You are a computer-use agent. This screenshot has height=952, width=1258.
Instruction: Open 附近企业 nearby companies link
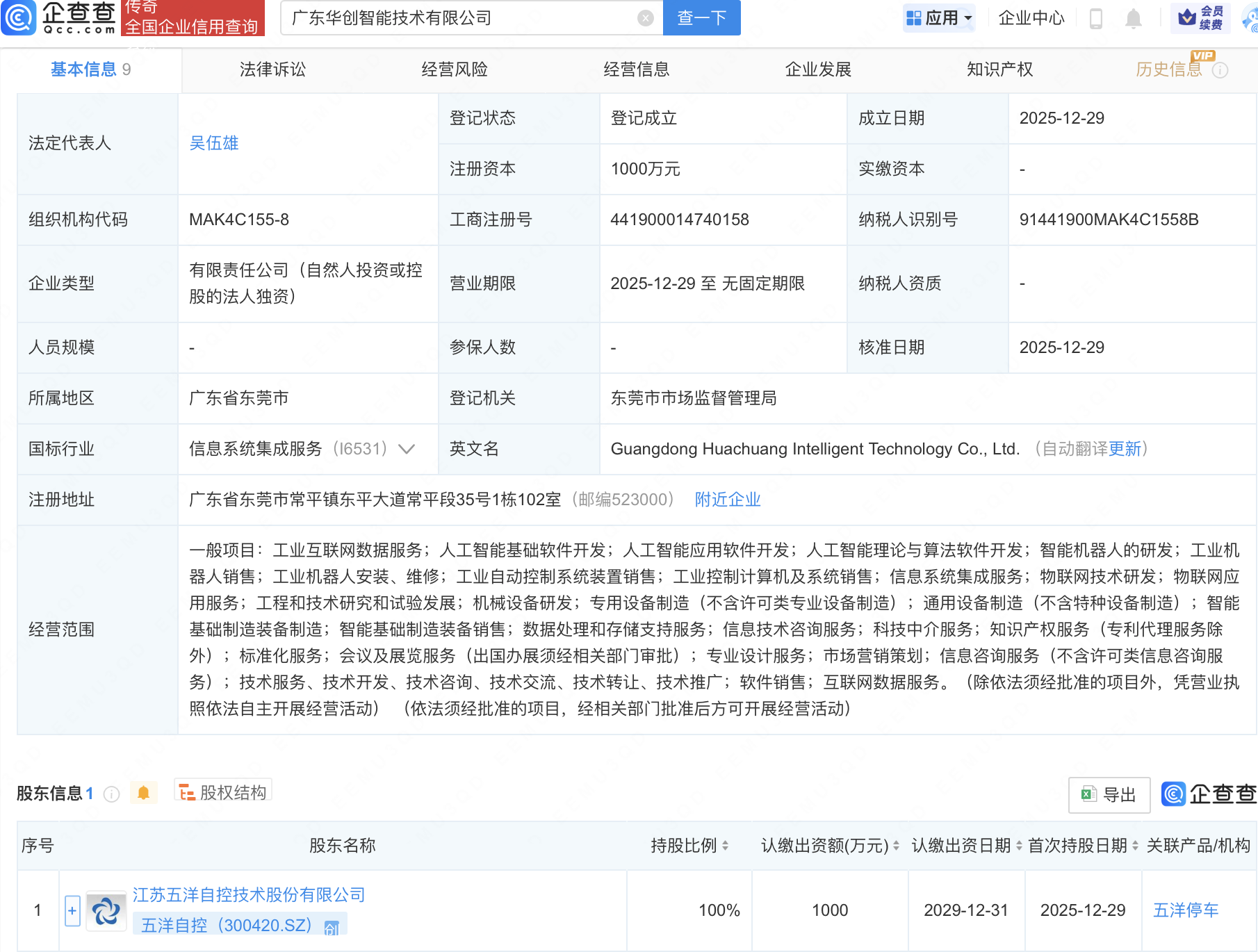(726, 499)
